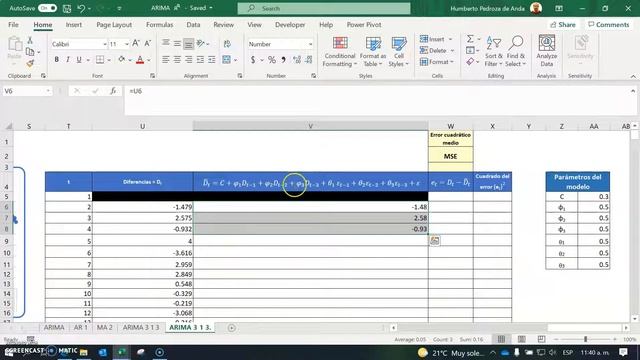Image resolution: width=640 pixels, height=360 pixels.
Task: Open Find & Select menu
Action: 516,52
